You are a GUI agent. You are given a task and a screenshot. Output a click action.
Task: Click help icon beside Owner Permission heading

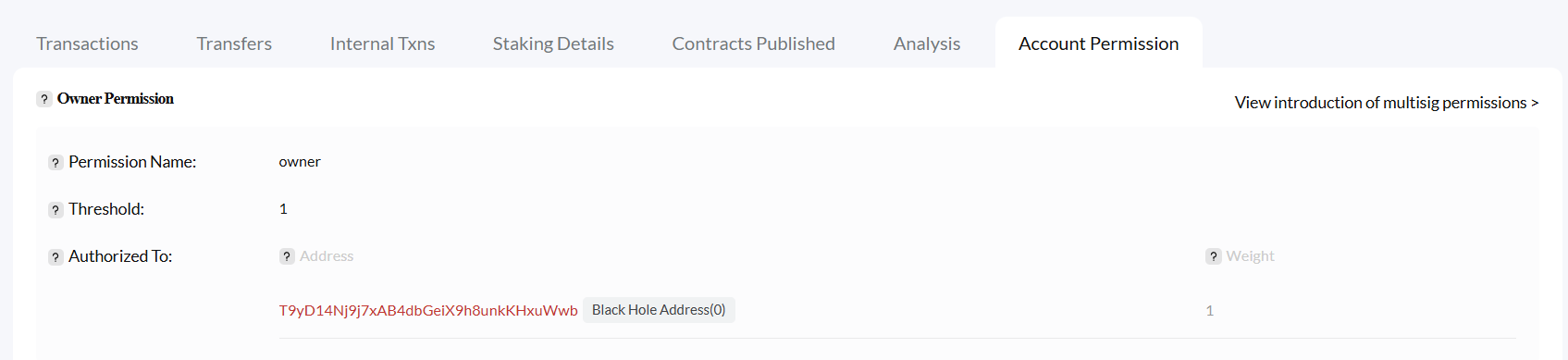tap(43, 99)
